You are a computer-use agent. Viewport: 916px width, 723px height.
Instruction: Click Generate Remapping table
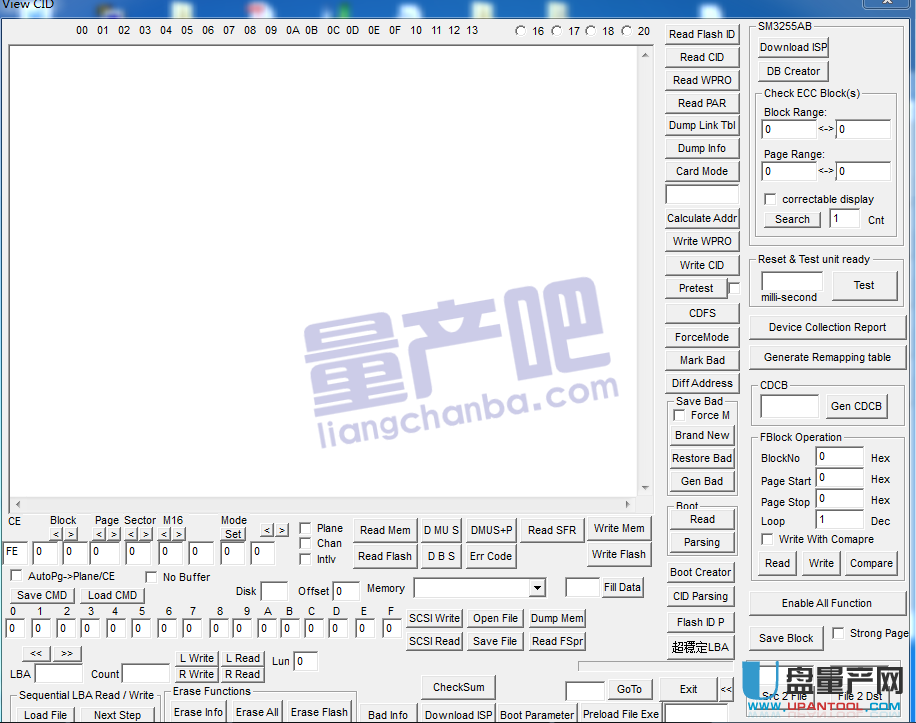(x=827, y=357)
